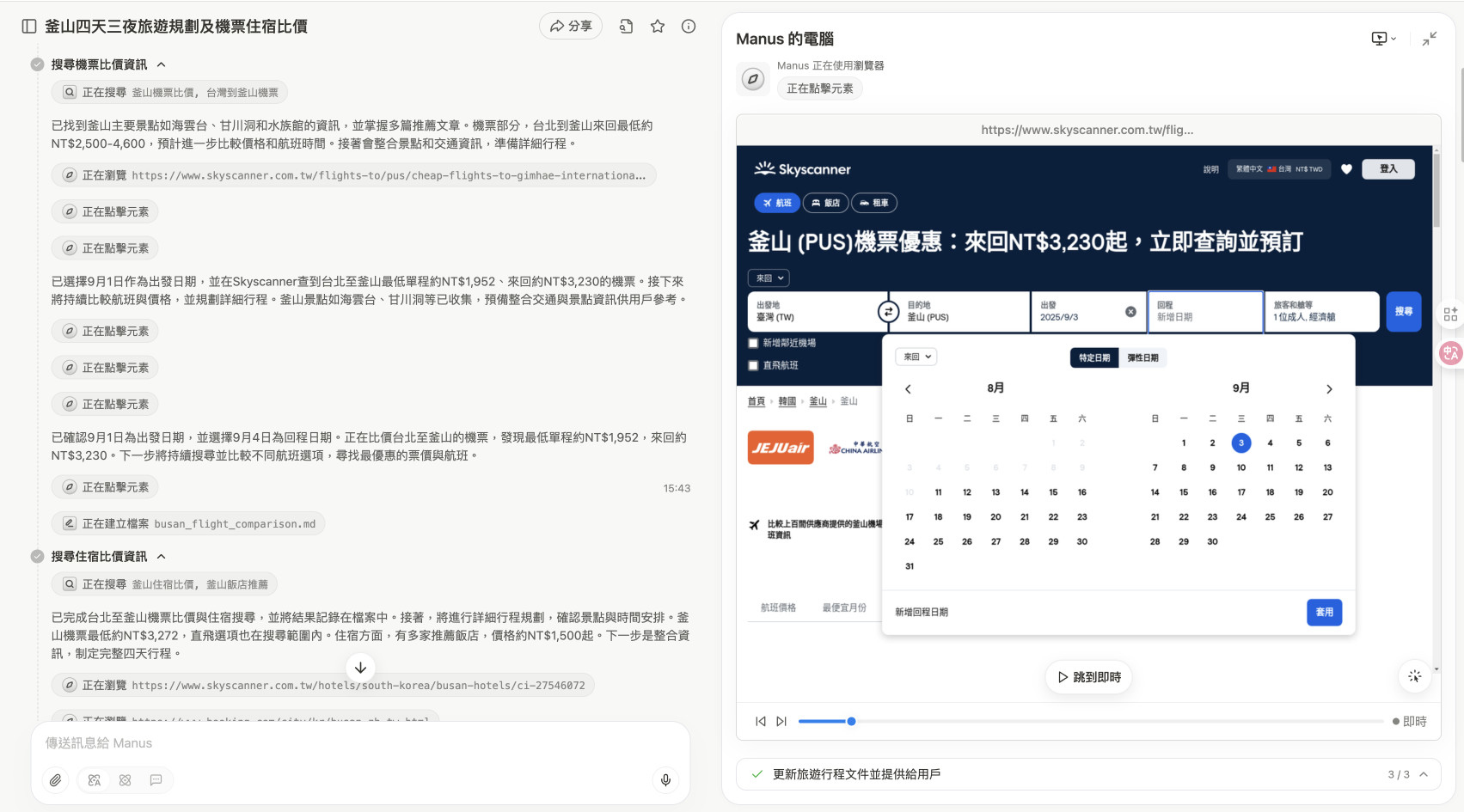Click the heart saved-items icon
Image resolution: width=1464 pixels, height=812 pixels.
(1346, 169)
